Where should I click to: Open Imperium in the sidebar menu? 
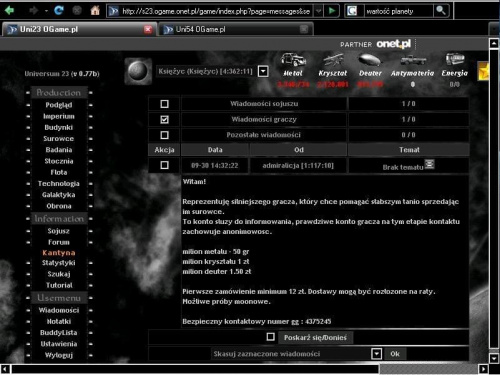(59, 116)
